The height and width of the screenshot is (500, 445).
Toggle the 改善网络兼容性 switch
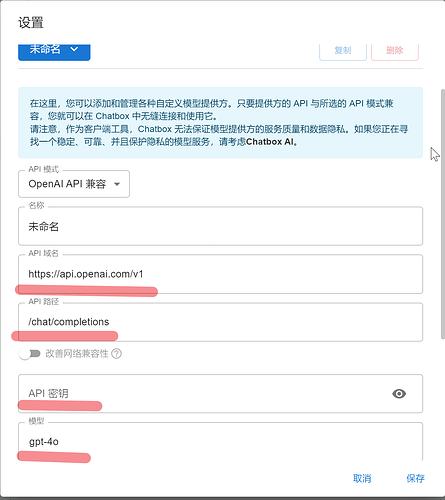click(29, 353)
